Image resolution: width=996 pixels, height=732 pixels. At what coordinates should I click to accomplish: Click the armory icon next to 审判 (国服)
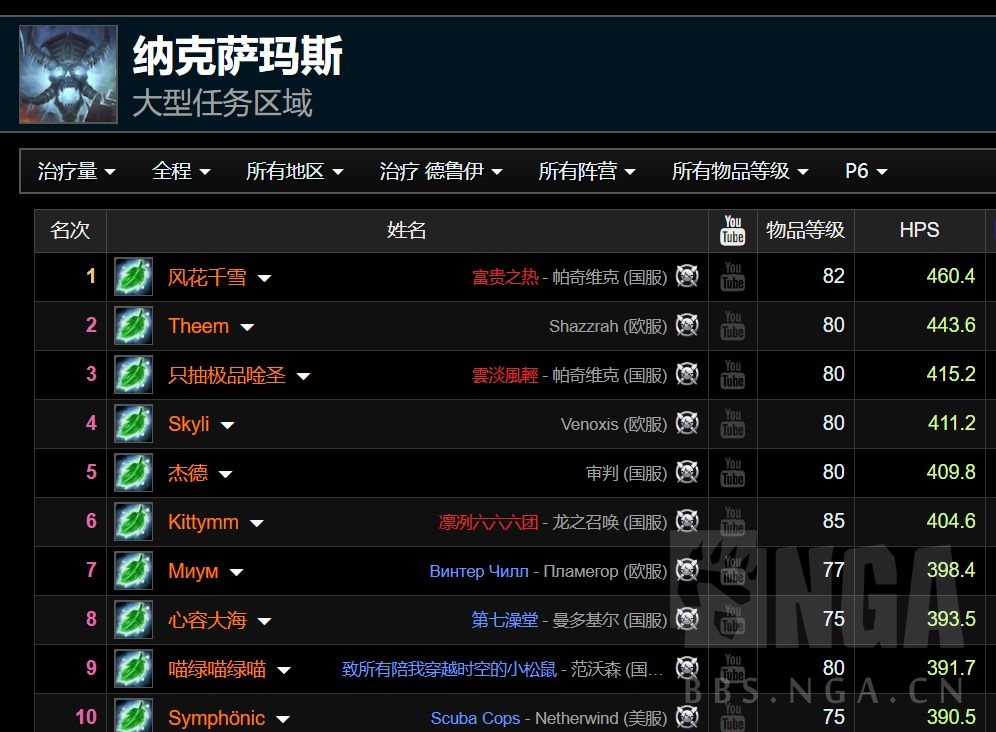(687, 472)
